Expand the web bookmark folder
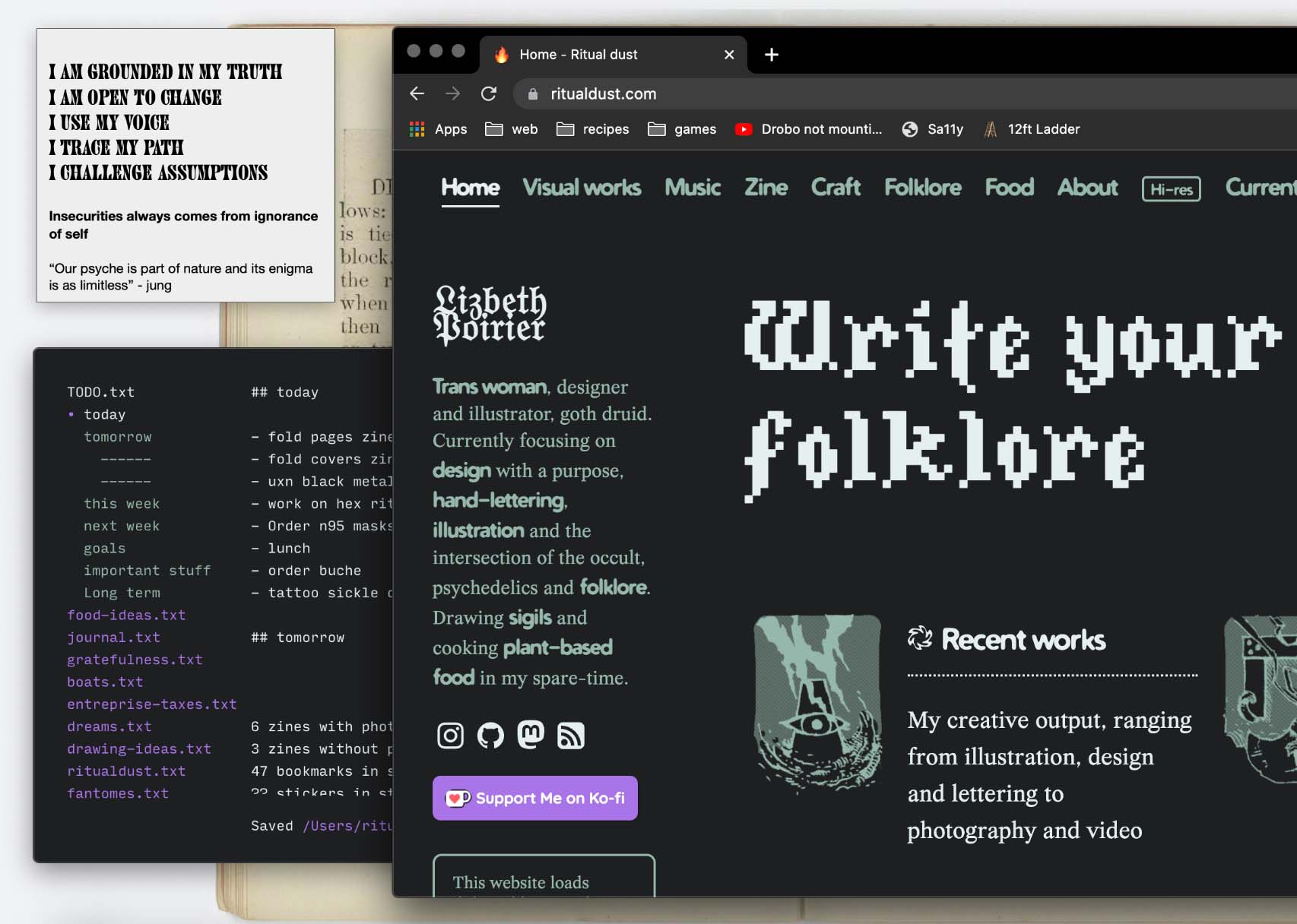The width and height of the screenshot is (1297, 924). [512, 129]
